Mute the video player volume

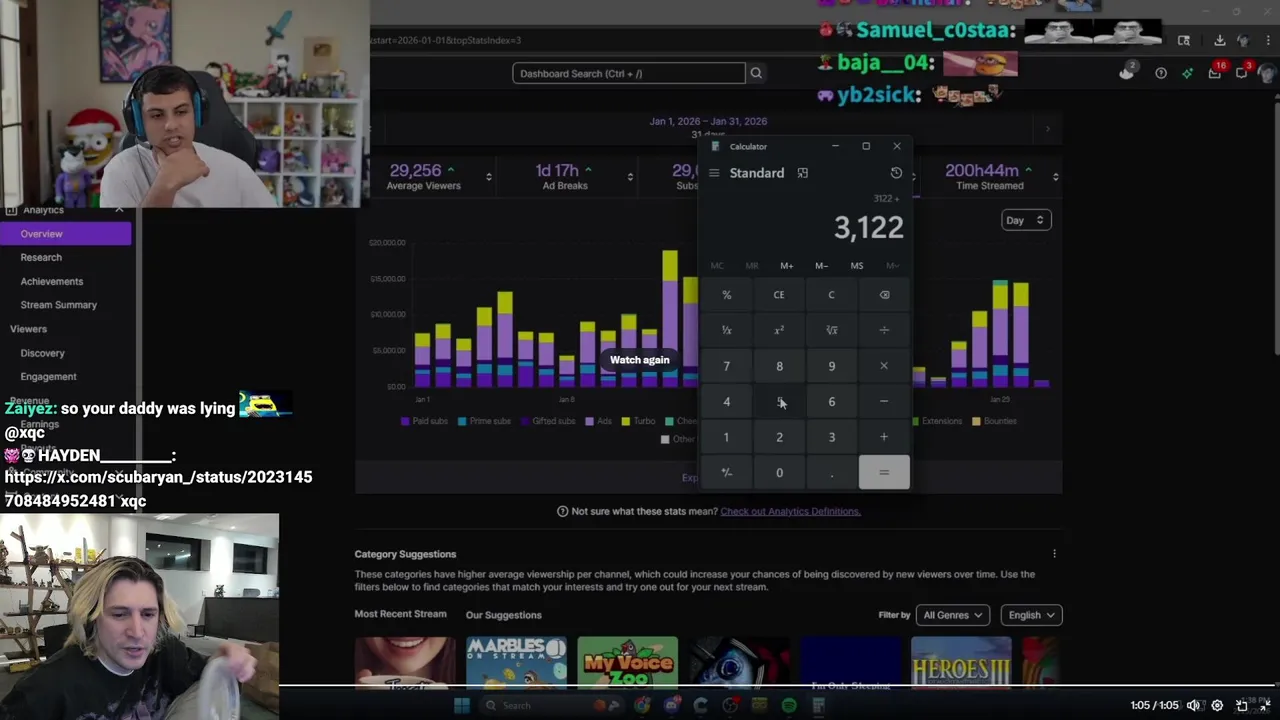click(x=1193, y=705)
